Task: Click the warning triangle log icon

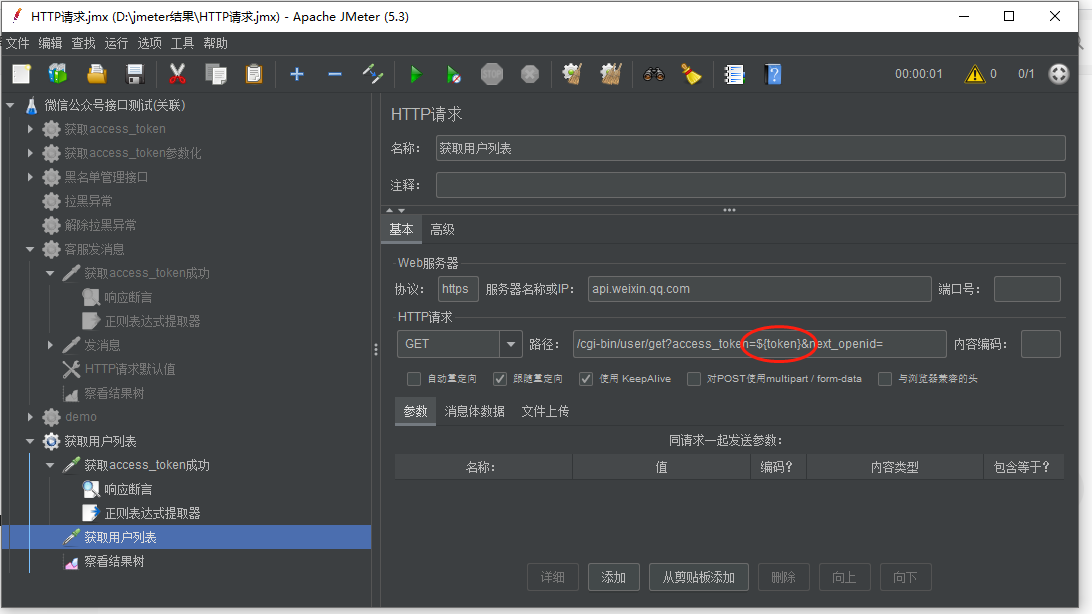Action: click(x=974, y=74)
